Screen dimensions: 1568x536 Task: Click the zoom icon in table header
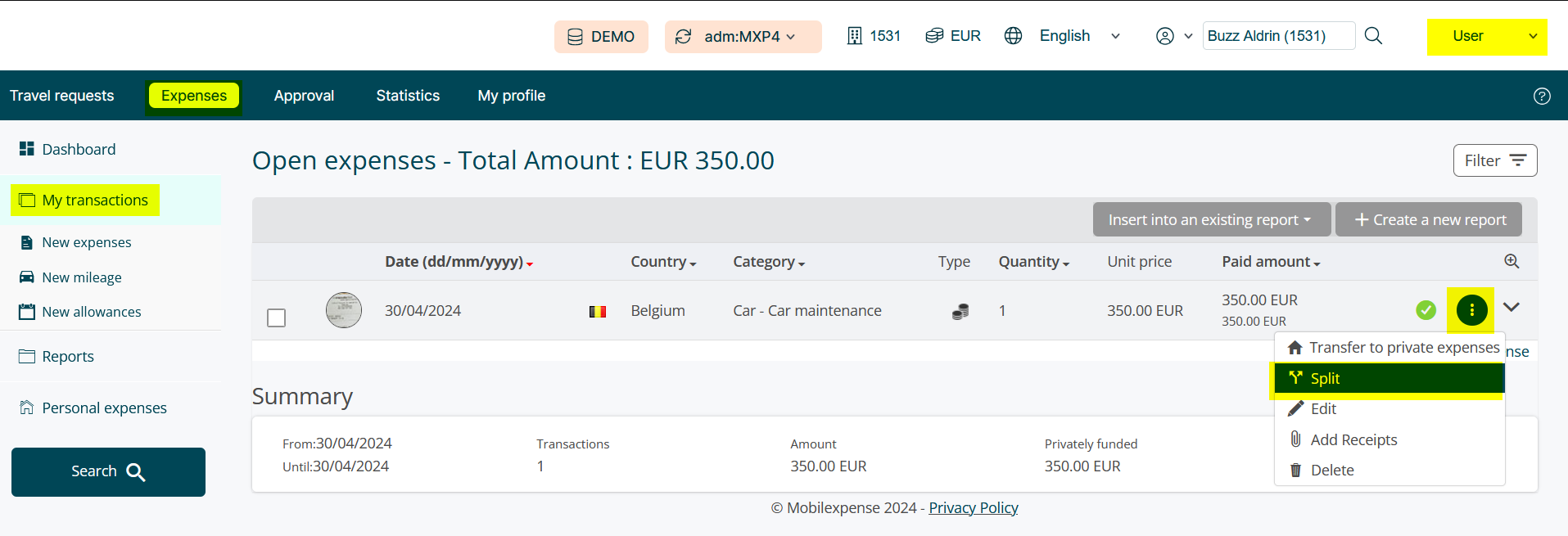click(1512, 261)
